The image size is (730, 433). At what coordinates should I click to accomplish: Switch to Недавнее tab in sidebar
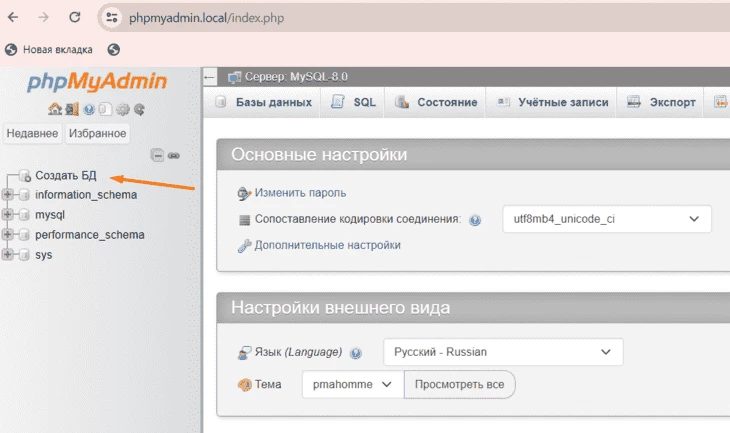click(32, 133)
